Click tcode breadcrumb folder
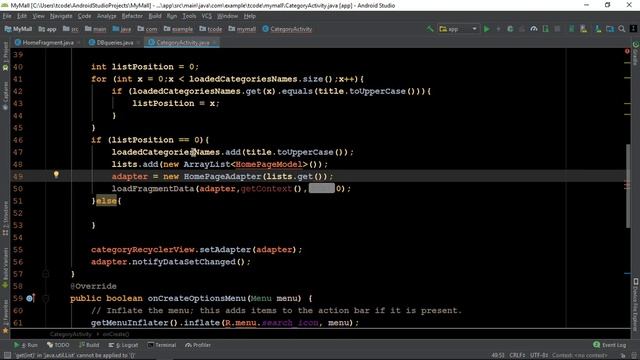Screen dimensions: 640x360 [211, 29]
